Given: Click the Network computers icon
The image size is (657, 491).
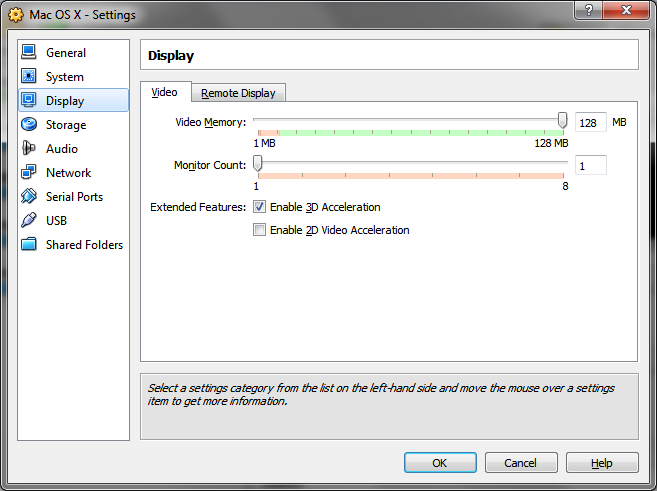Looking at the screenshot, I should coord(28,172).
